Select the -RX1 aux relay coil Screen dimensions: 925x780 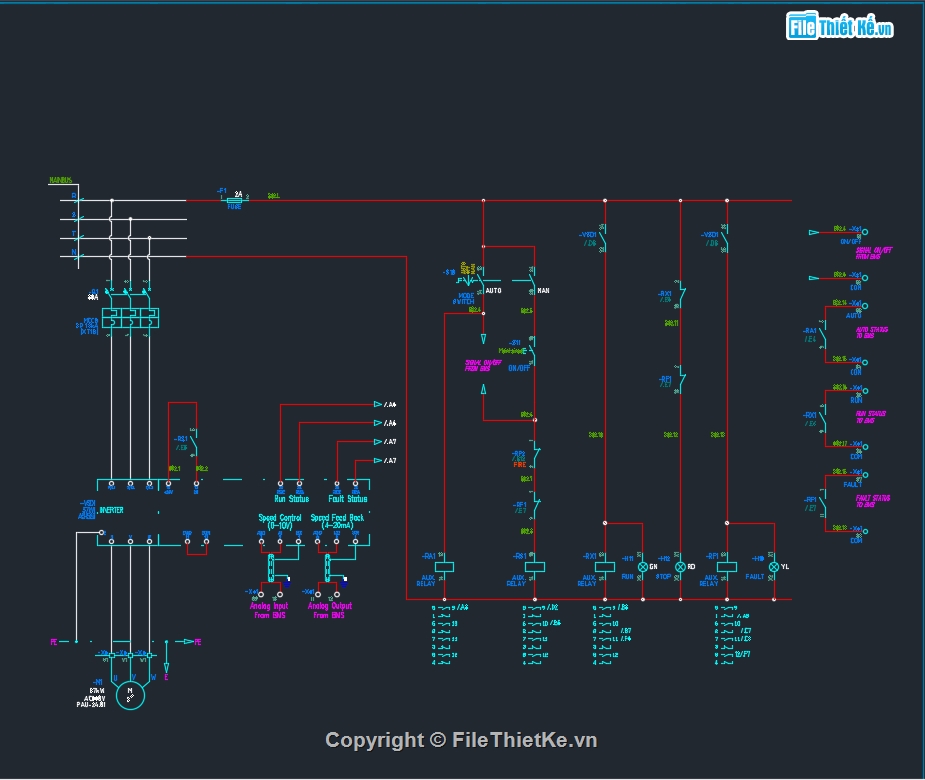pyautogui.click(x=605, y=566)
